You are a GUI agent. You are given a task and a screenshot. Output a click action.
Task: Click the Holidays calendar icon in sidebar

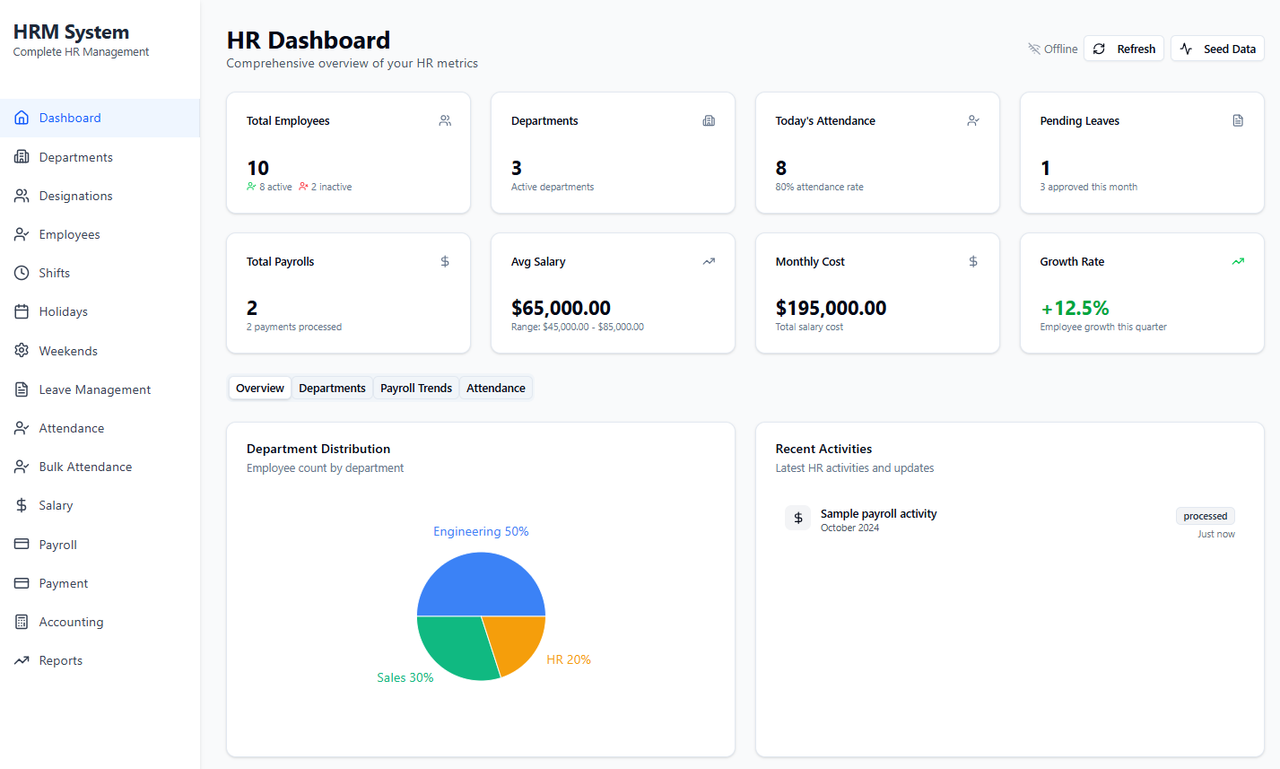(21, 312)
